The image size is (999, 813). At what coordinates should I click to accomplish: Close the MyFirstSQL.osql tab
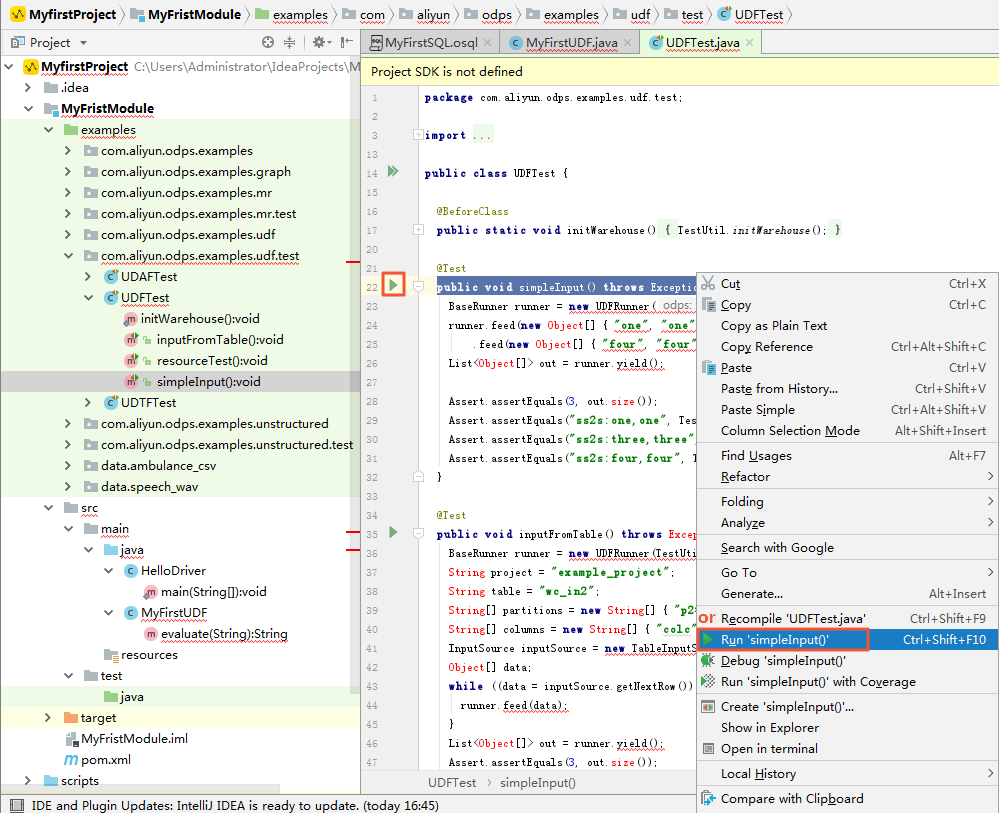(x=486, y=43)
